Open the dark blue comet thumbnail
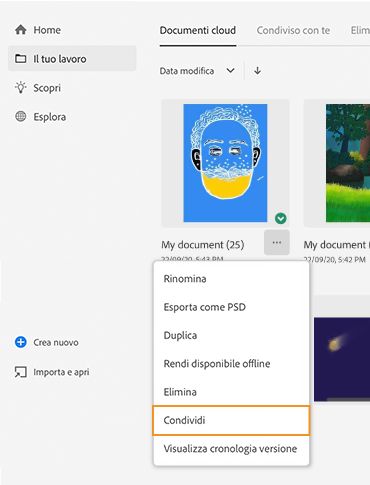This screenshot has height=485, width=370. pos(342,359)
